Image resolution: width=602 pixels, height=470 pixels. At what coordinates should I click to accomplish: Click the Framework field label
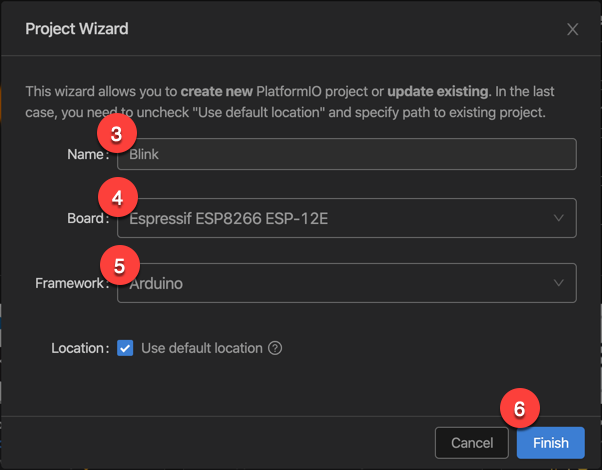coord(70,283)
